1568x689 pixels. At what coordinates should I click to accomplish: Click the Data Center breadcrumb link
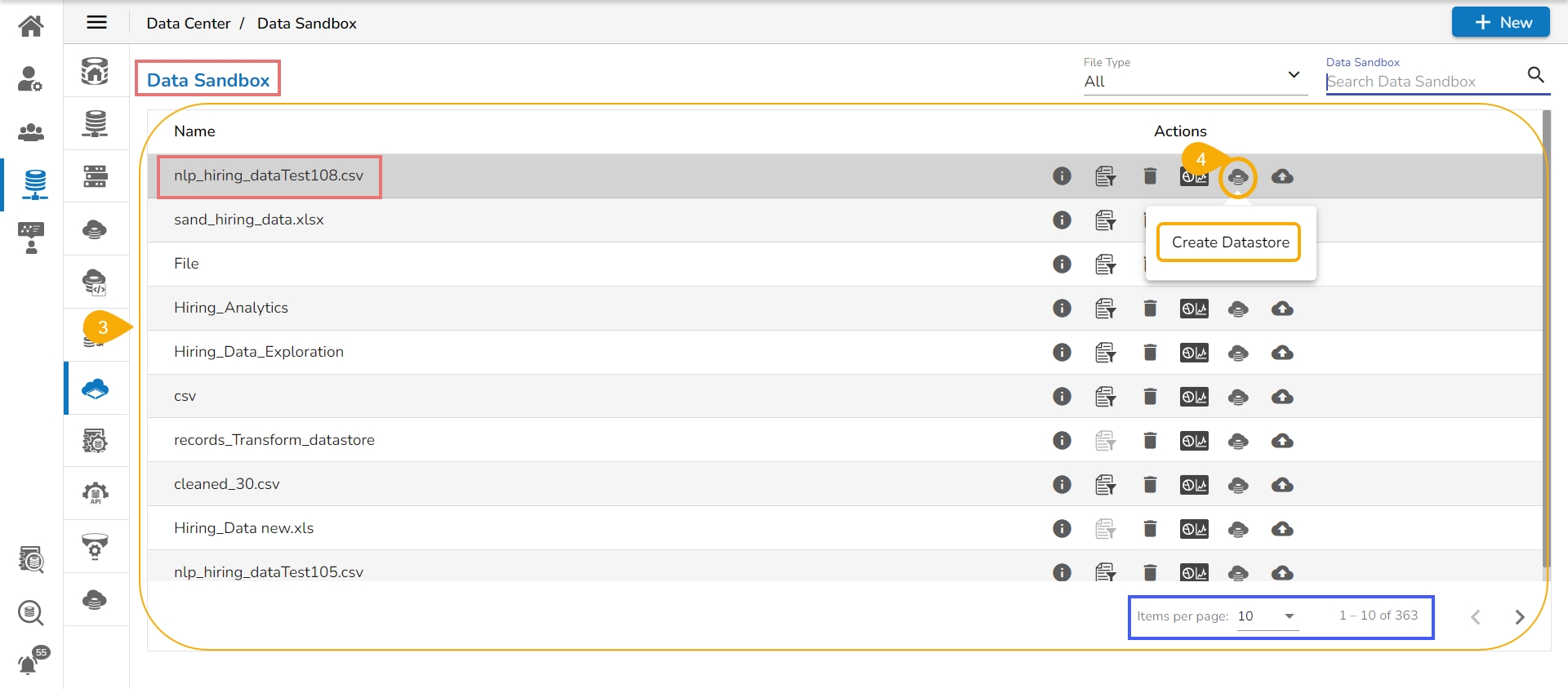pos(188,24)
